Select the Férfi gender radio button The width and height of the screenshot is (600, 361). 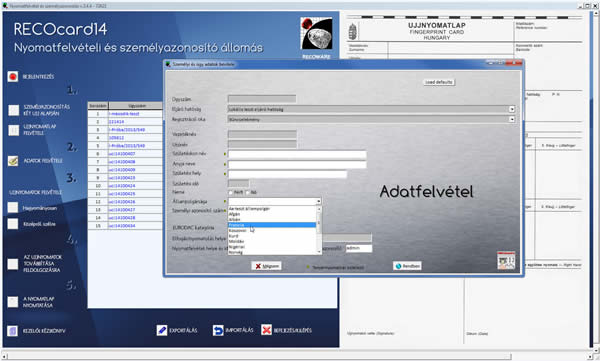pyautogui.click(x=230, y=192)
